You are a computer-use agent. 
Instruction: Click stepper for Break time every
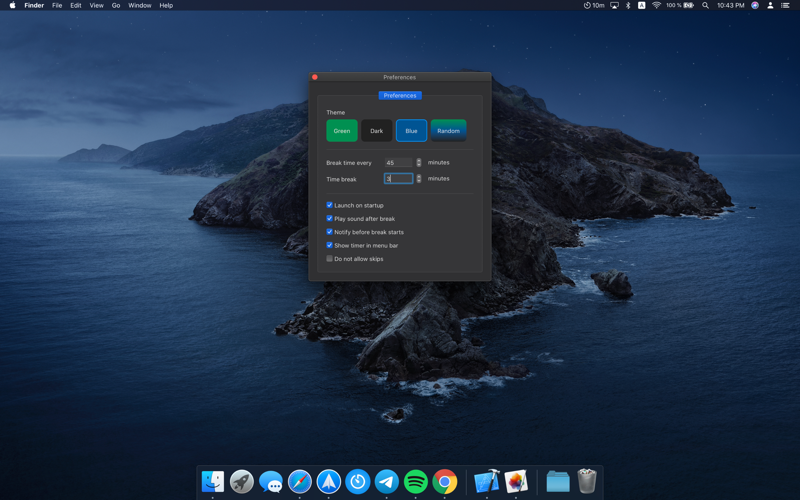(419, 162)
